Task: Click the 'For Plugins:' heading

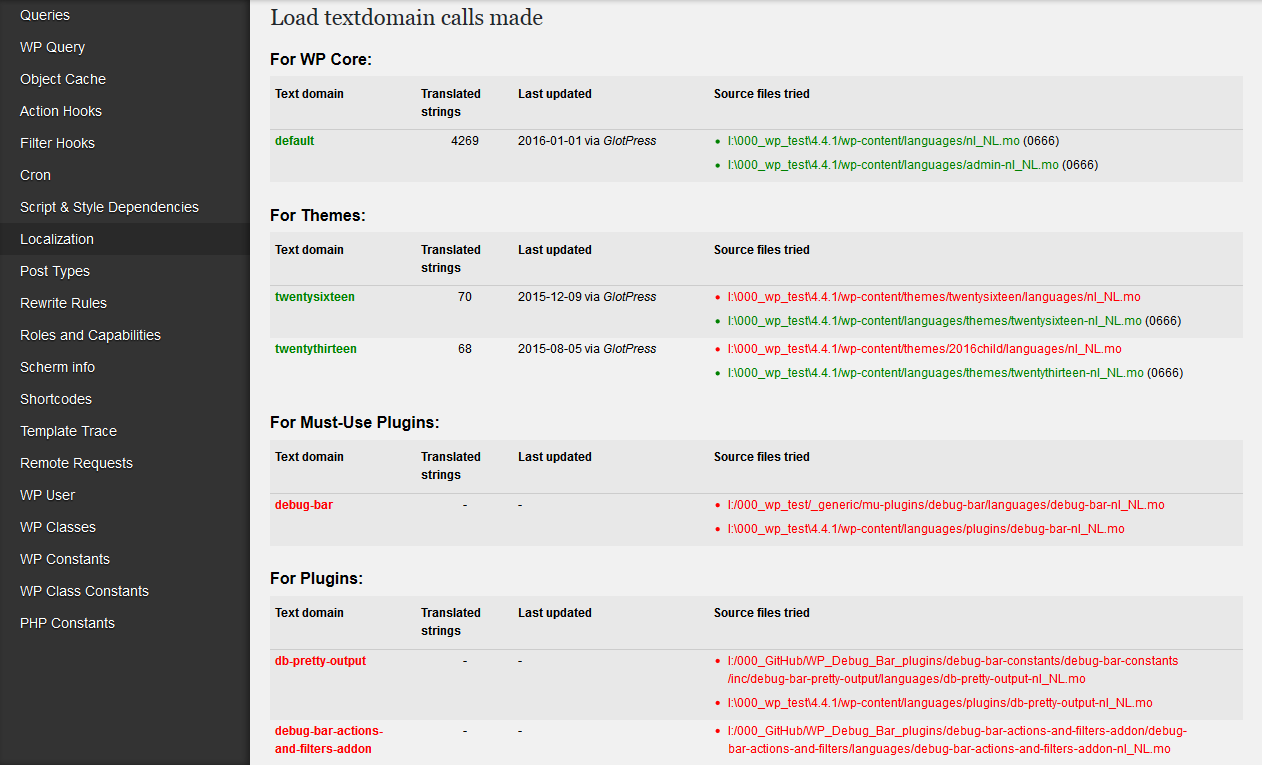Action: (x=316, y=579)
